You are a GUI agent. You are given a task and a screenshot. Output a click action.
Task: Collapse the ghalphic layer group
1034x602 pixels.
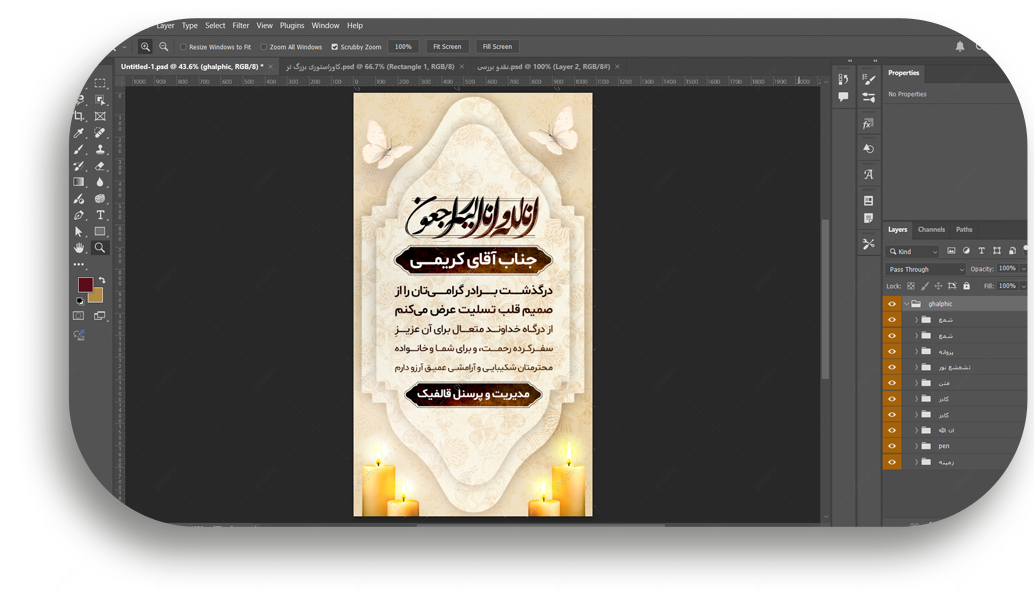tap(906, 304)
